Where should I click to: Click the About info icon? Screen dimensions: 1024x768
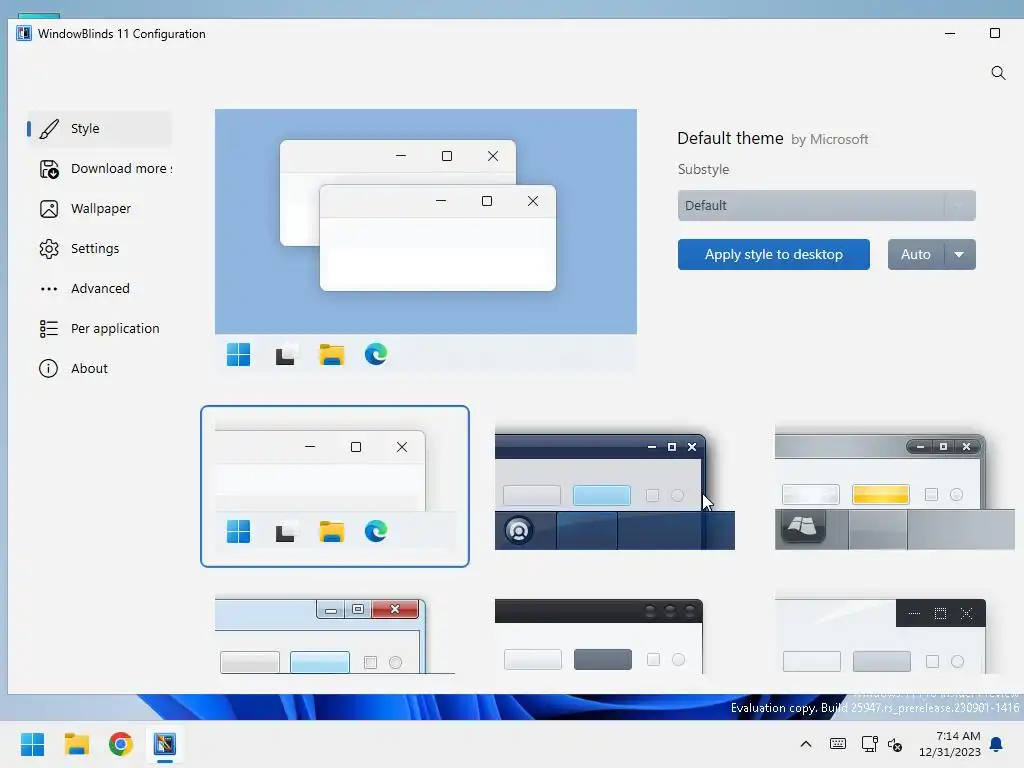[x=48, y=368]
